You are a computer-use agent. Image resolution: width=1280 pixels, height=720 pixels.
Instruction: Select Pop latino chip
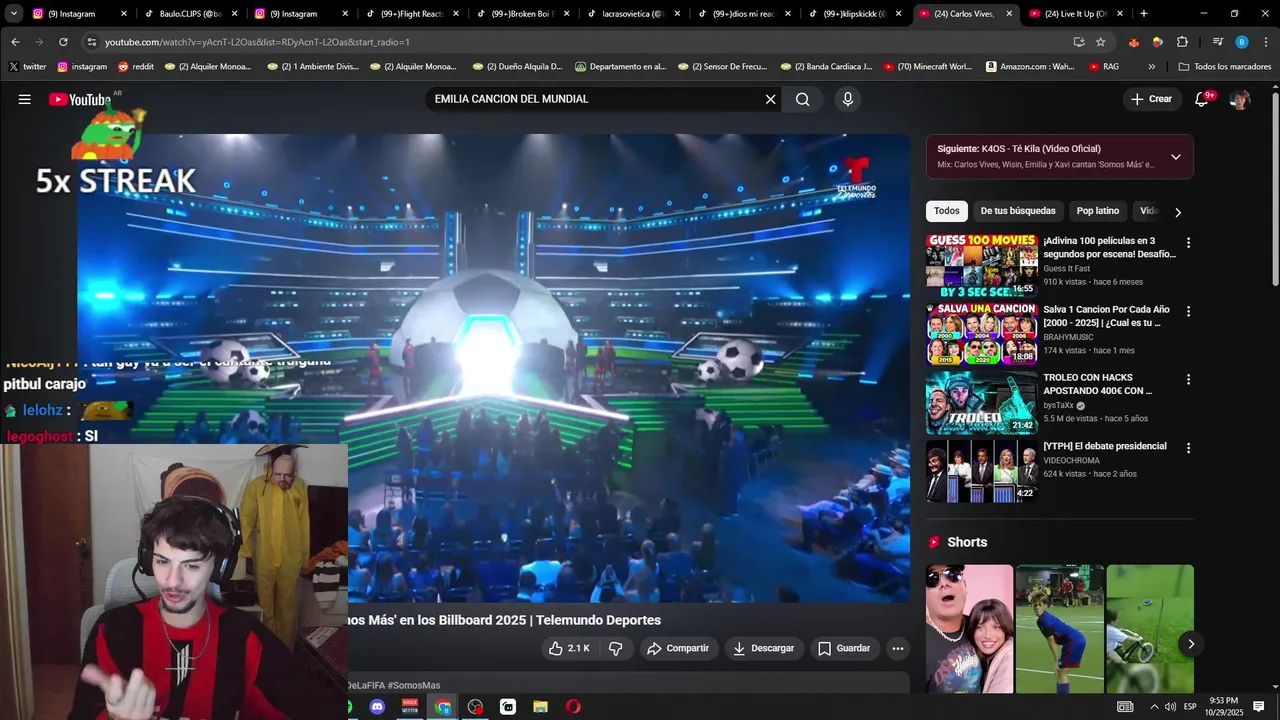point(1098,211)
